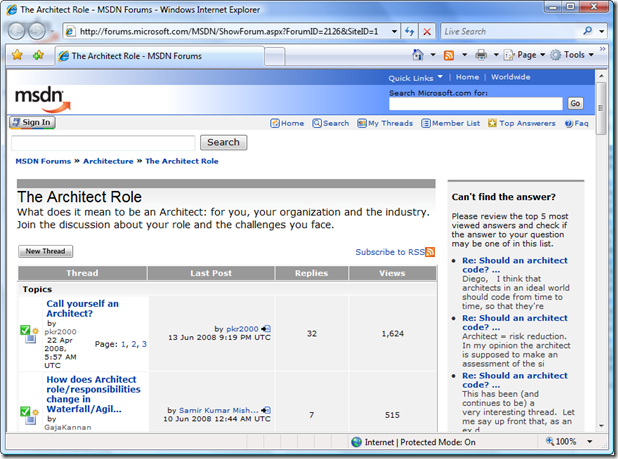Screen dimensions: 618x459
Task: Open Top Answerers navigation item
Action: pos(521,123)
